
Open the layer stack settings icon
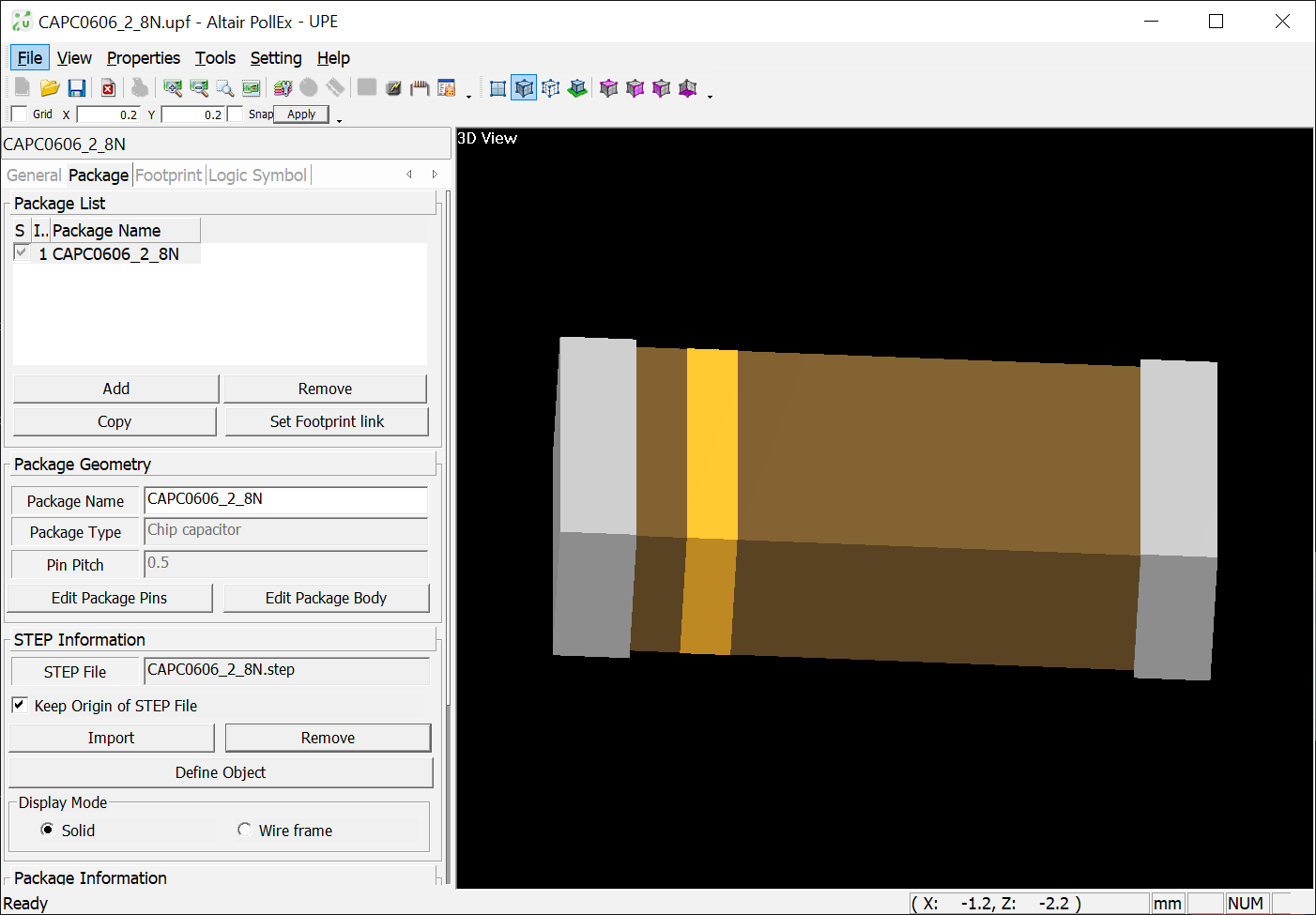coord(283,87)
